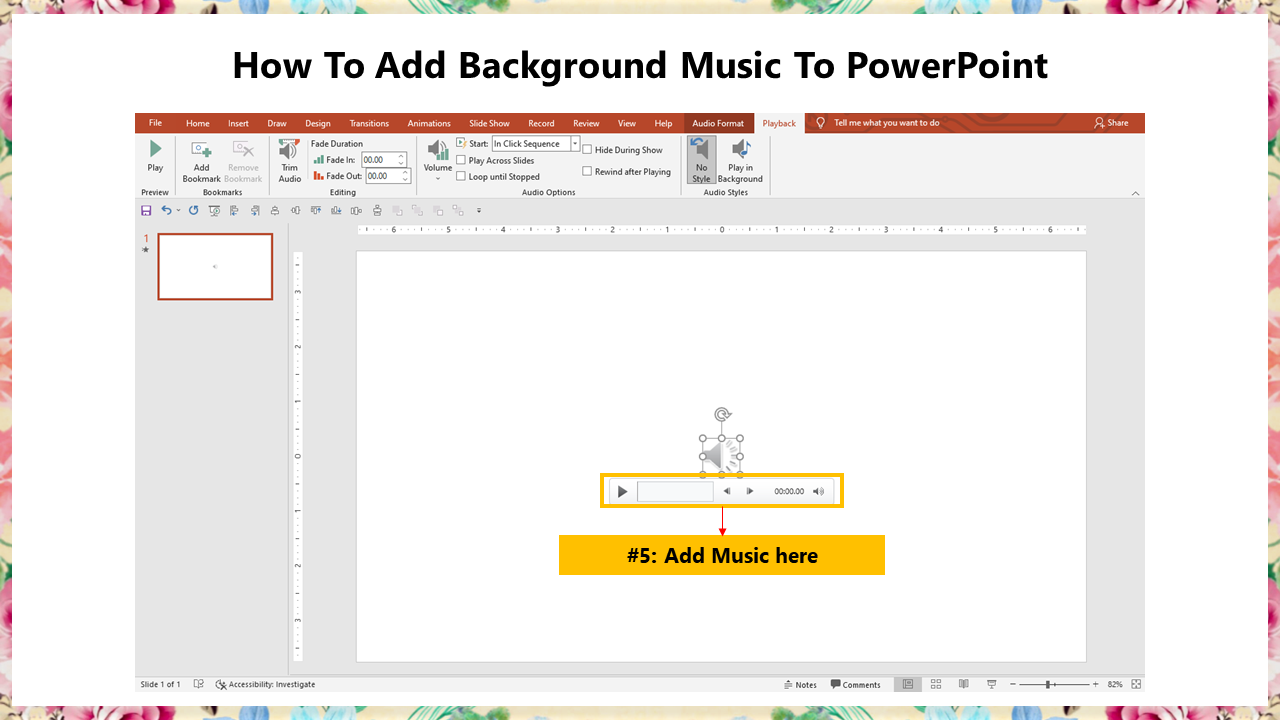Click the mute/volume icon on audio bar
The image size is (1280, 720).
(x=818, y=491)
